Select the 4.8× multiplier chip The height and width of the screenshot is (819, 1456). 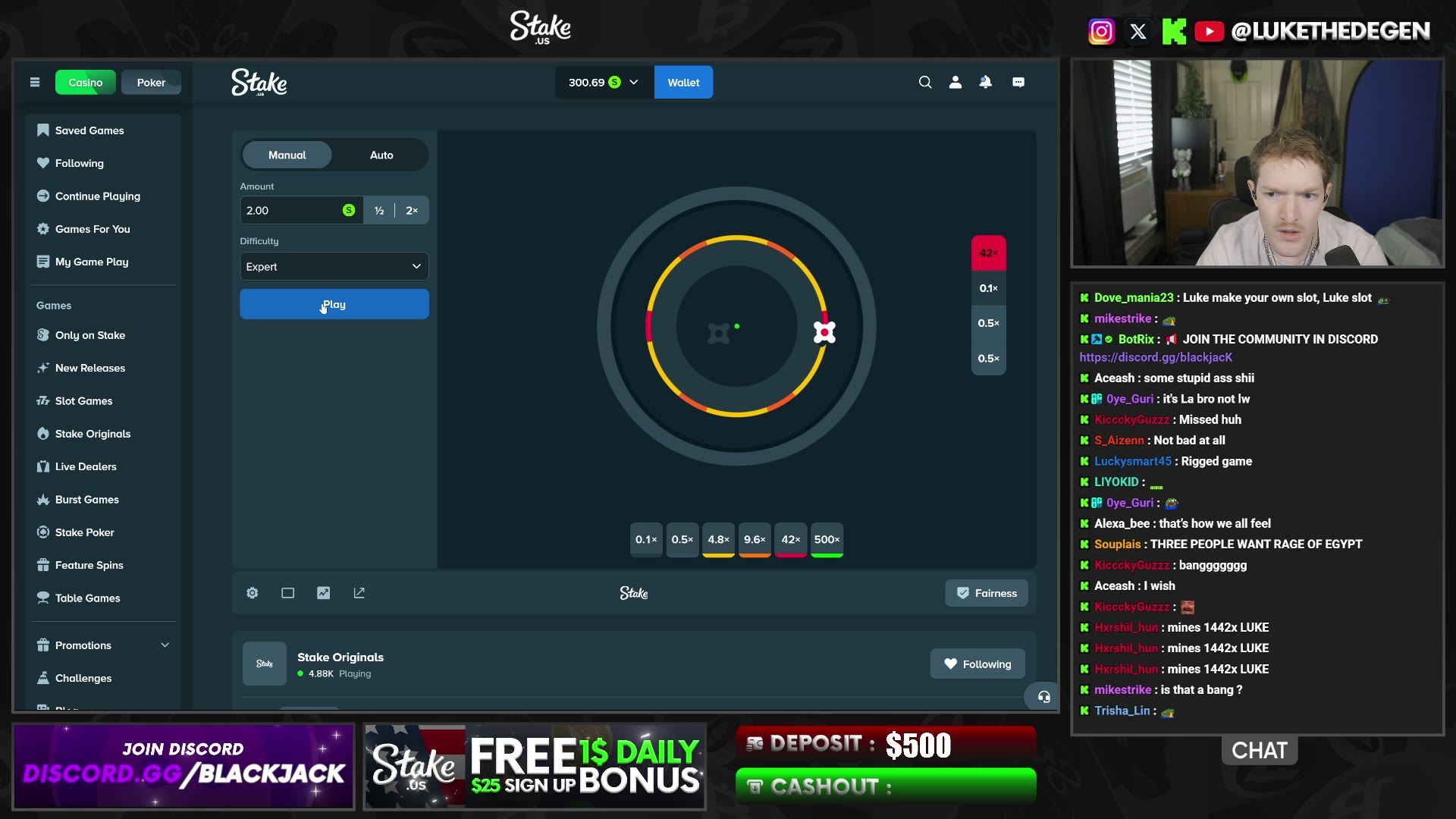[x=718, y=540]
